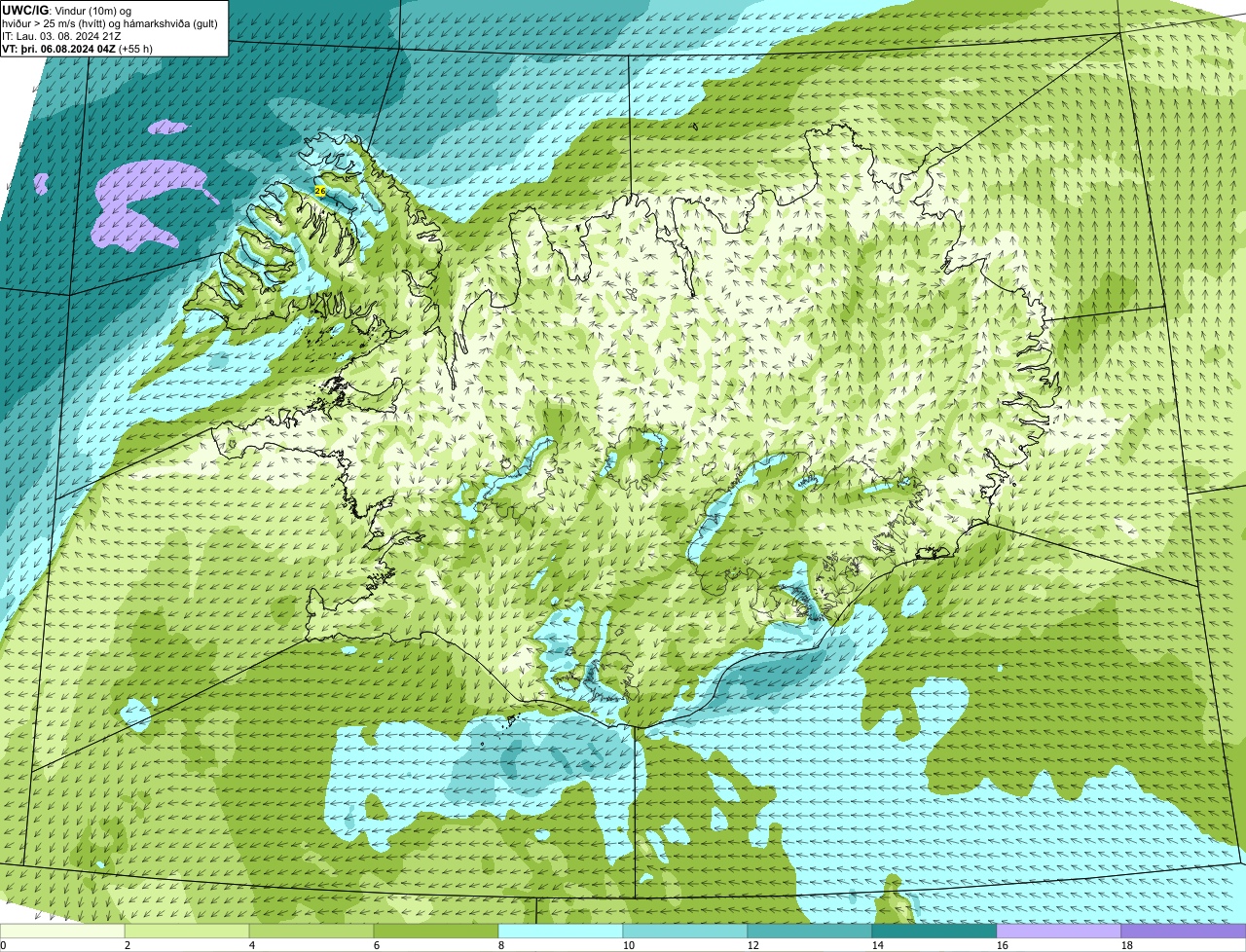Click the 'UWC/IG: Vindur (10m) og' title line
Viewport: 1246px width, 952px height.
point(67,10)
